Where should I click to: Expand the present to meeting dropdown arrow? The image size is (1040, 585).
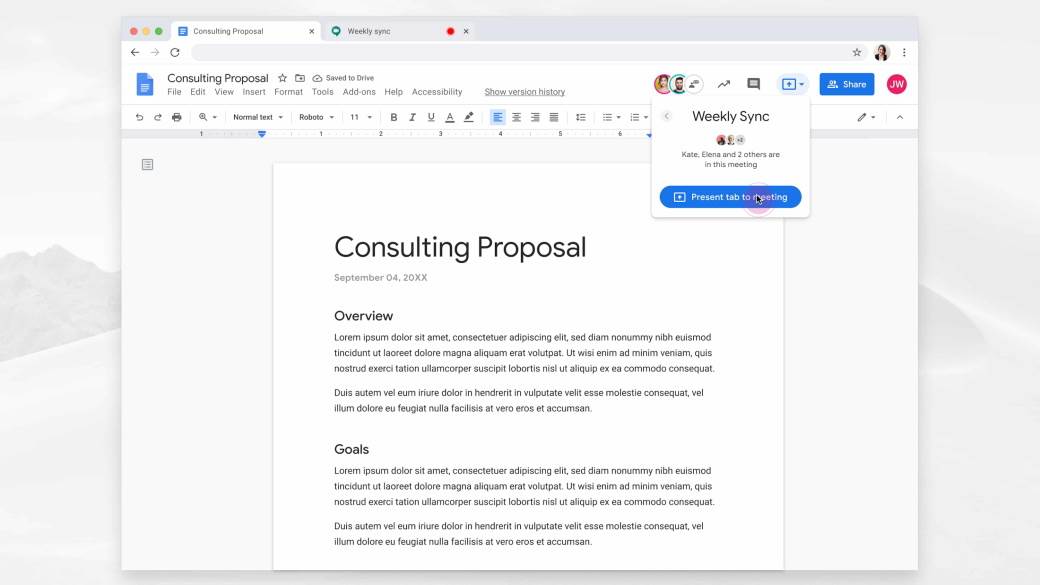click(801, 84)
